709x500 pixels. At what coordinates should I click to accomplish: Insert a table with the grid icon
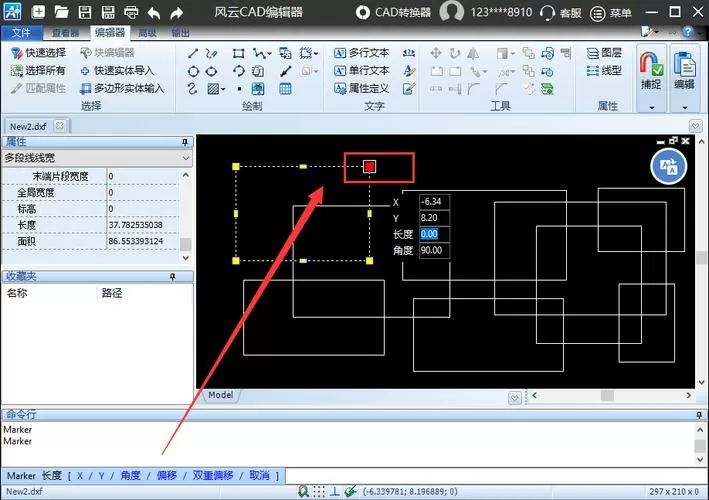click(x=285, y=89)
